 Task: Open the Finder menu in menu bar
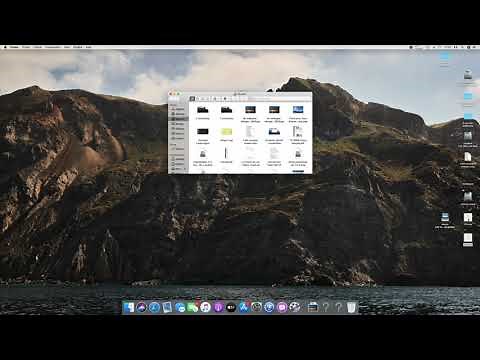[14, 47]
